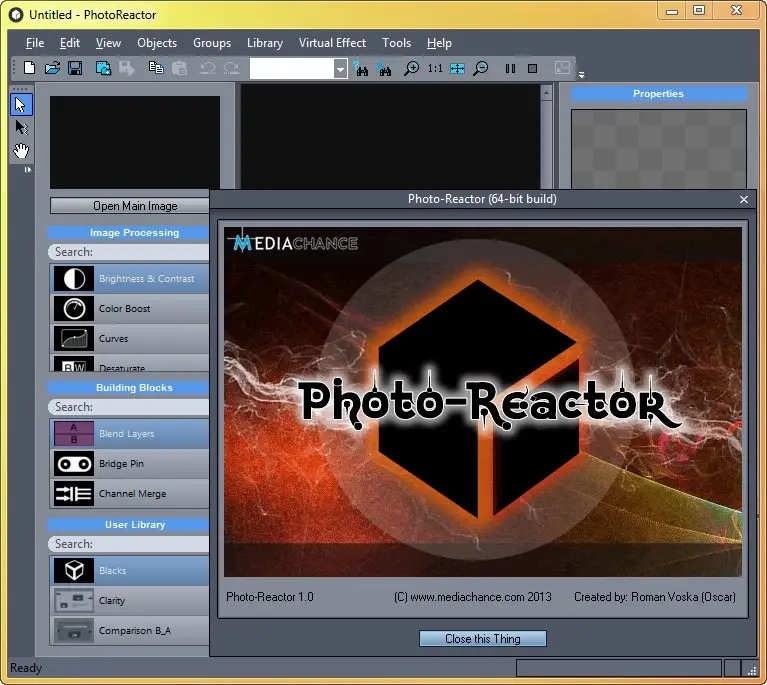Select the hand pan tool
The width and height of the screenshot is (767, 685).
(21, 151)
